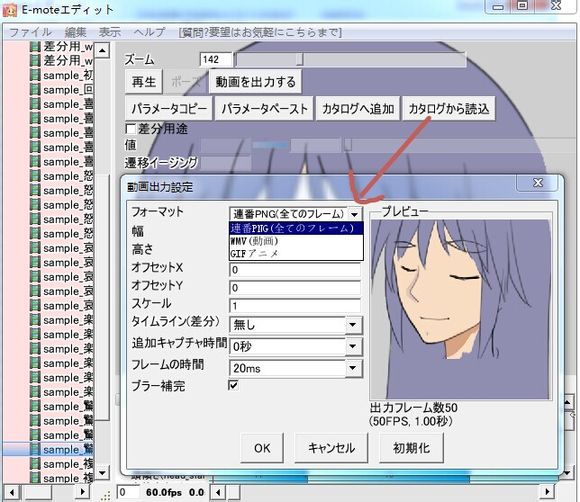Open the ヘルプ menu
580x502 pixels.
(149, 33)
